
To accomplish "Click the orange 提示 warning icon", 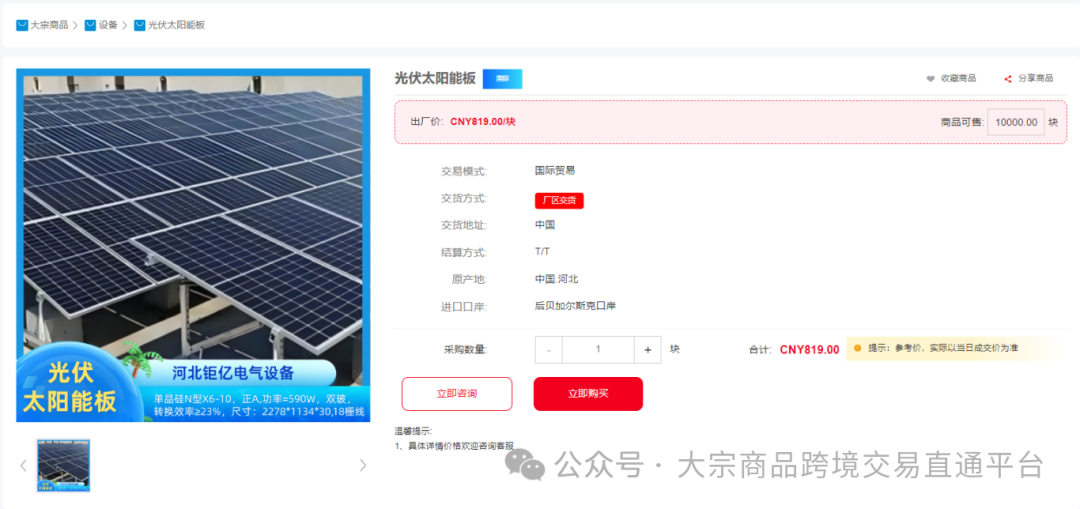I will [x=857, y=348].
